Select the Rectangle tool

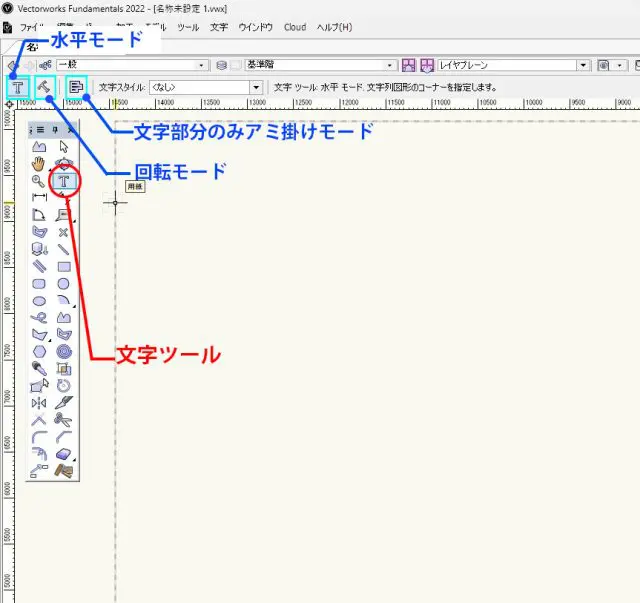64,267
